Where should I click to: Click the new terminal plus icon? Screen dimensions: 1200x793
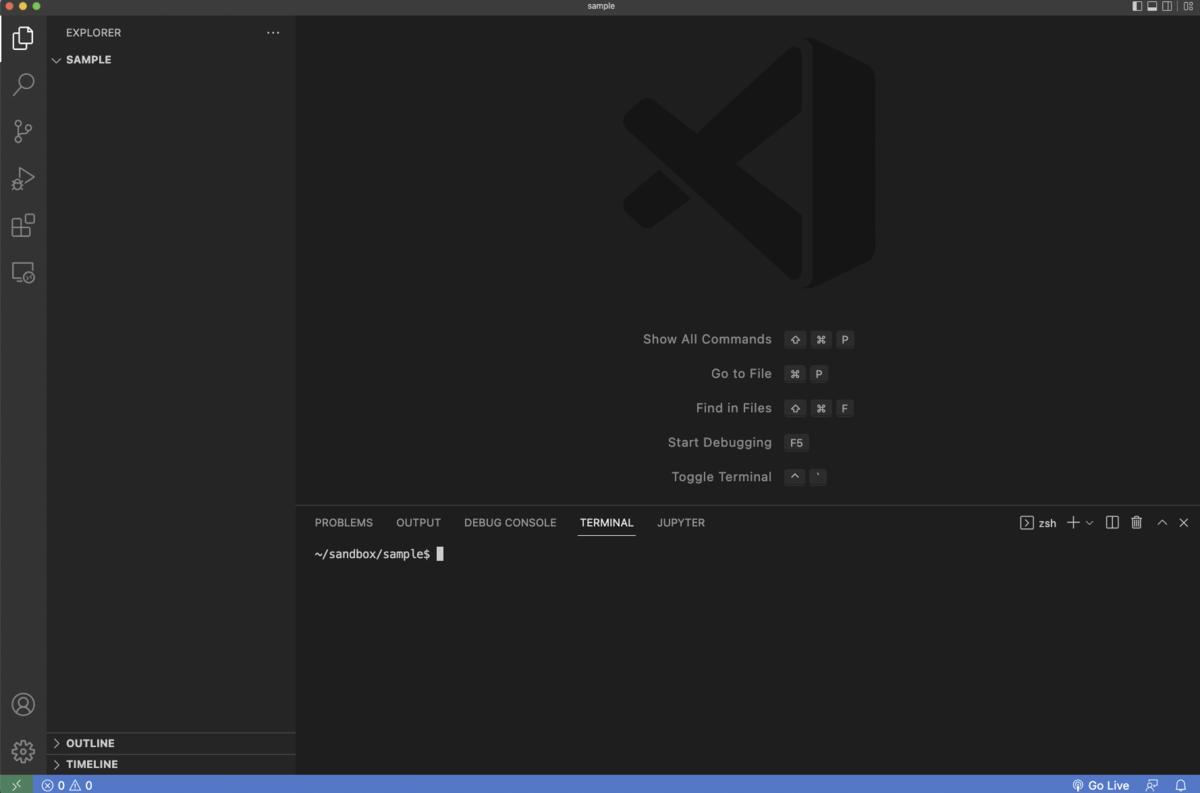tap(1073, 522)
